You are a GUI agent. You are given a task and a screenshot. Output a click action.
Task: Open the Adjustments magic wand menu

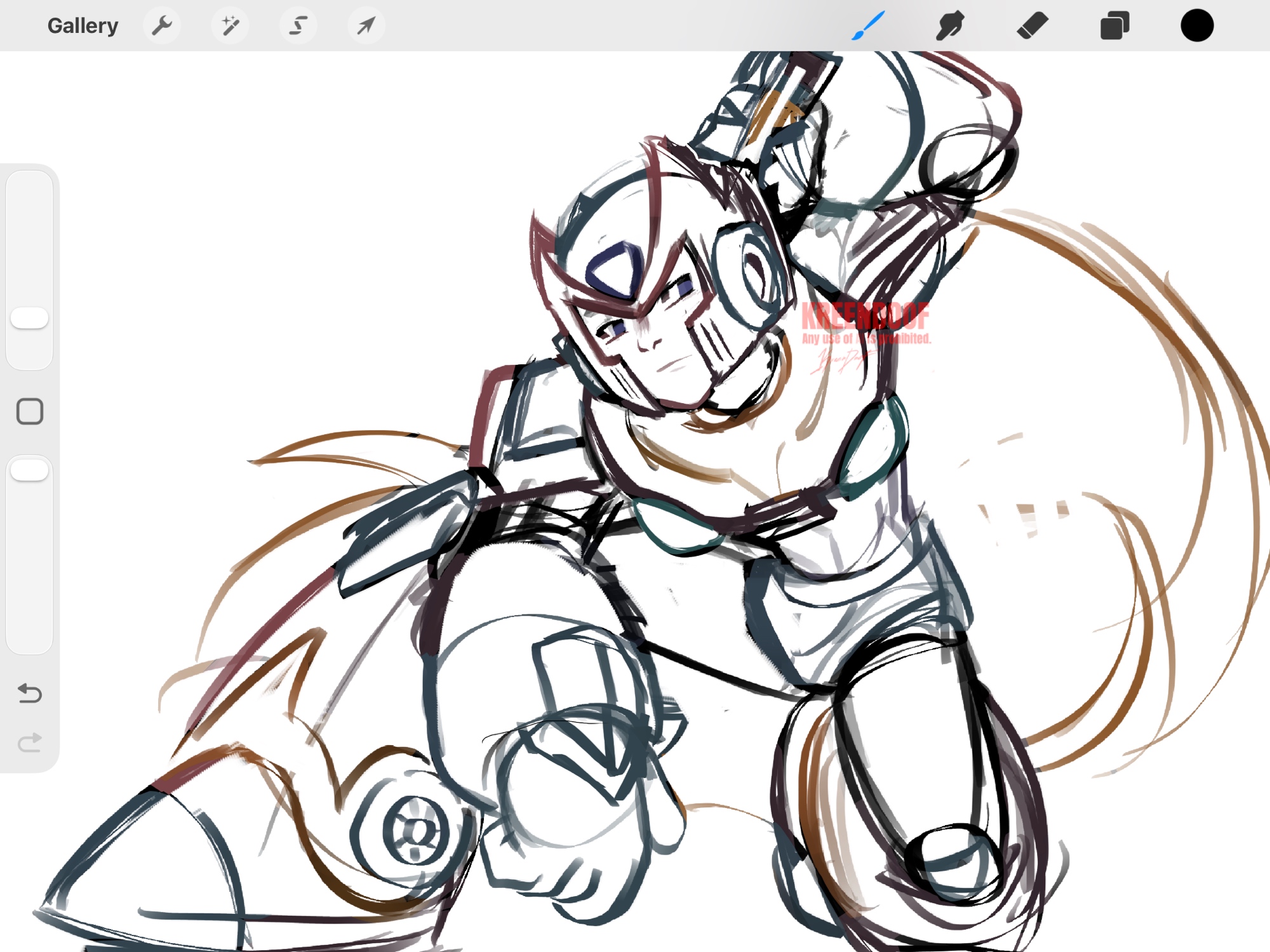230,26
